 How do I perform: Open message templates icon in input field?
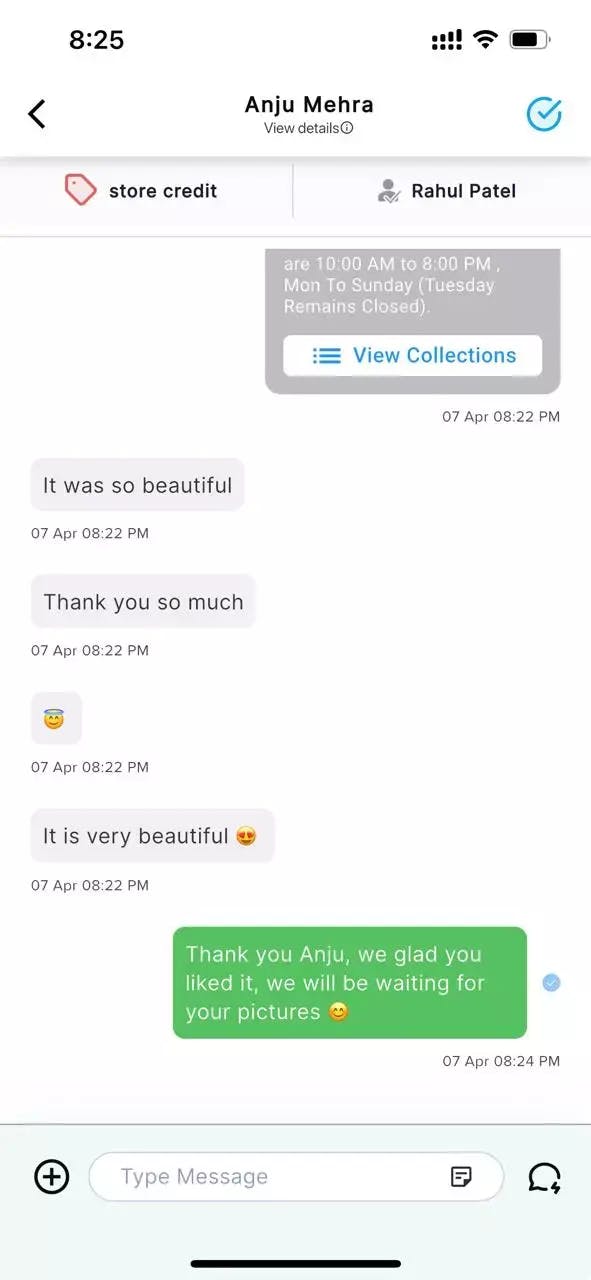(461, 1176)
